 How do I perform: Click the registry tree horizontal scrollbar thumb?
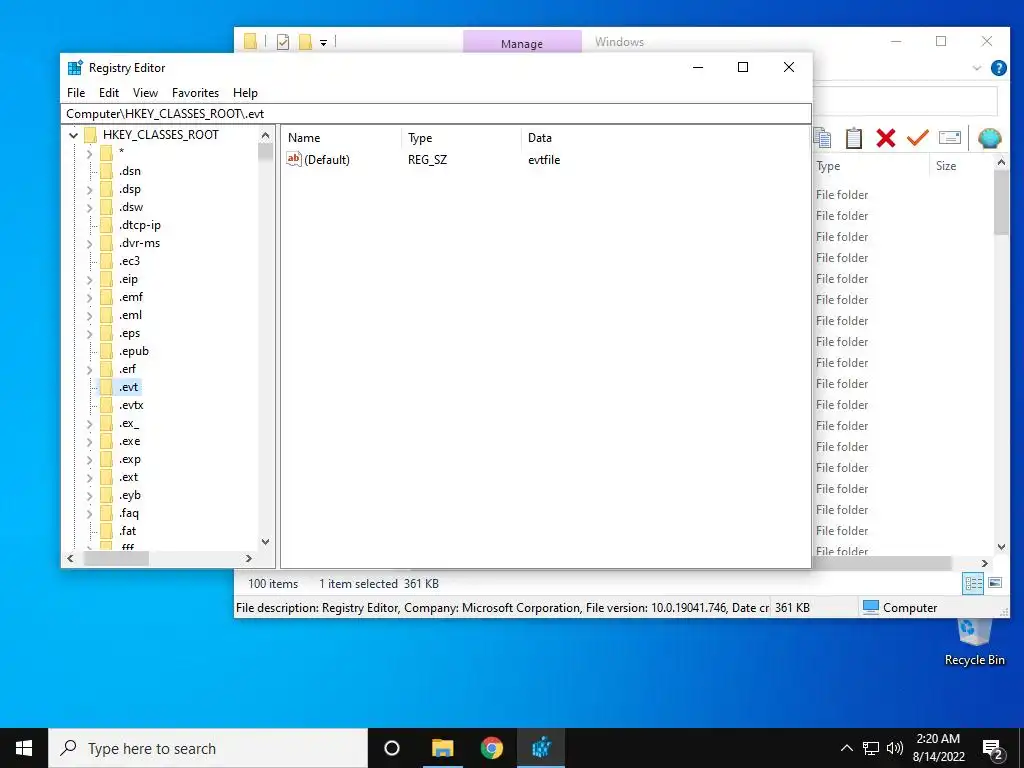pyautogui.click(x=116, y=559)
